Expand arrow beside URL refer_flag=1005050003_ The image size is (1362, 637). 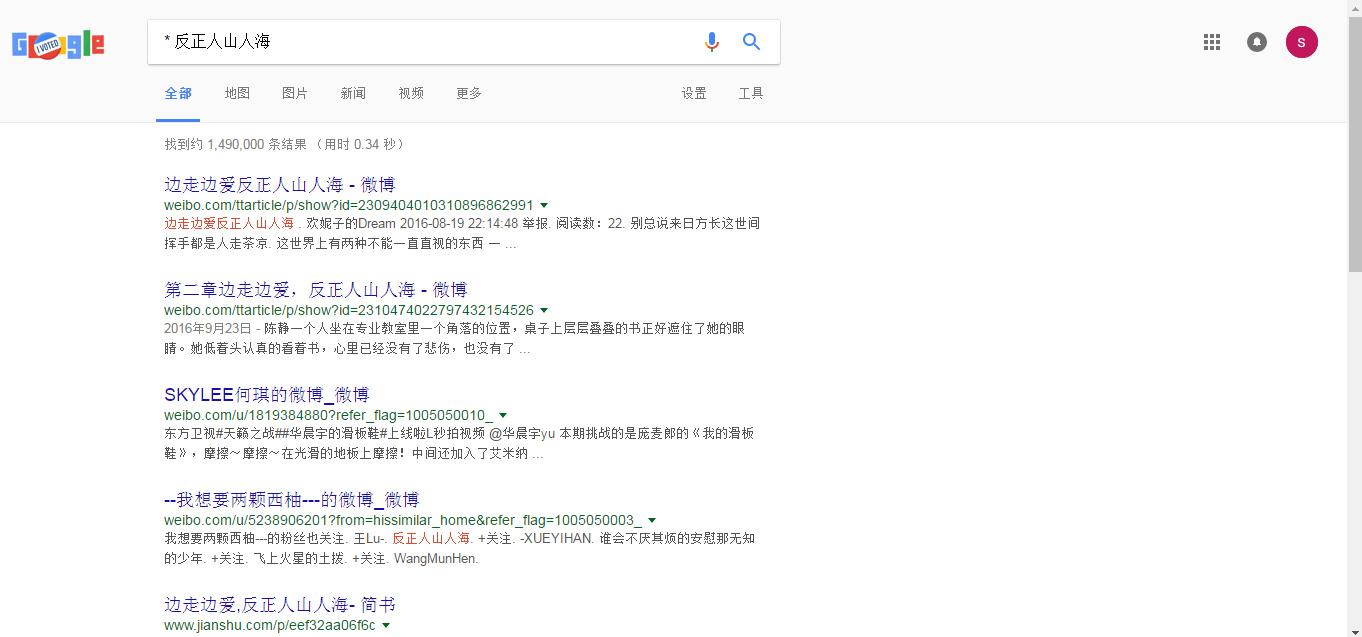pos(652,521)
